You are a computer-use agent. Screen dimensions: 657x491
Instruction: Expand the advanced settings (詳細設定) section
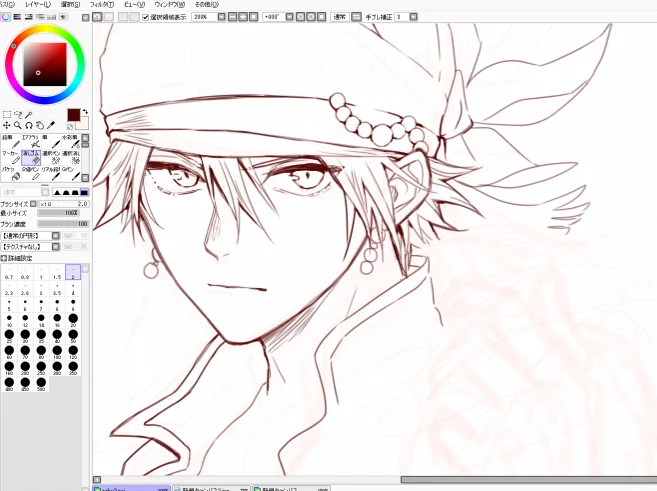click(4, 258)
